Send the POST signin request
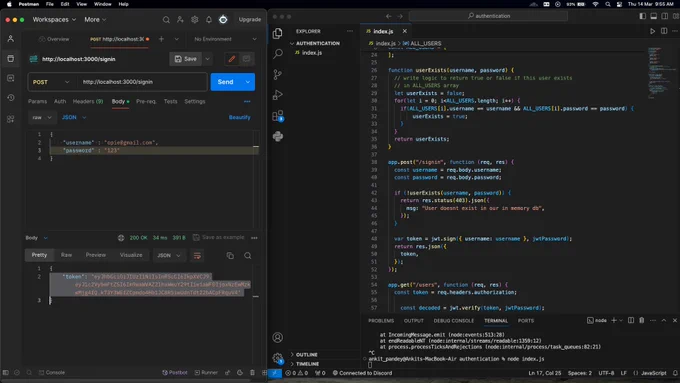The width and height of the screenshot is (680, 383). click(226, 82)
